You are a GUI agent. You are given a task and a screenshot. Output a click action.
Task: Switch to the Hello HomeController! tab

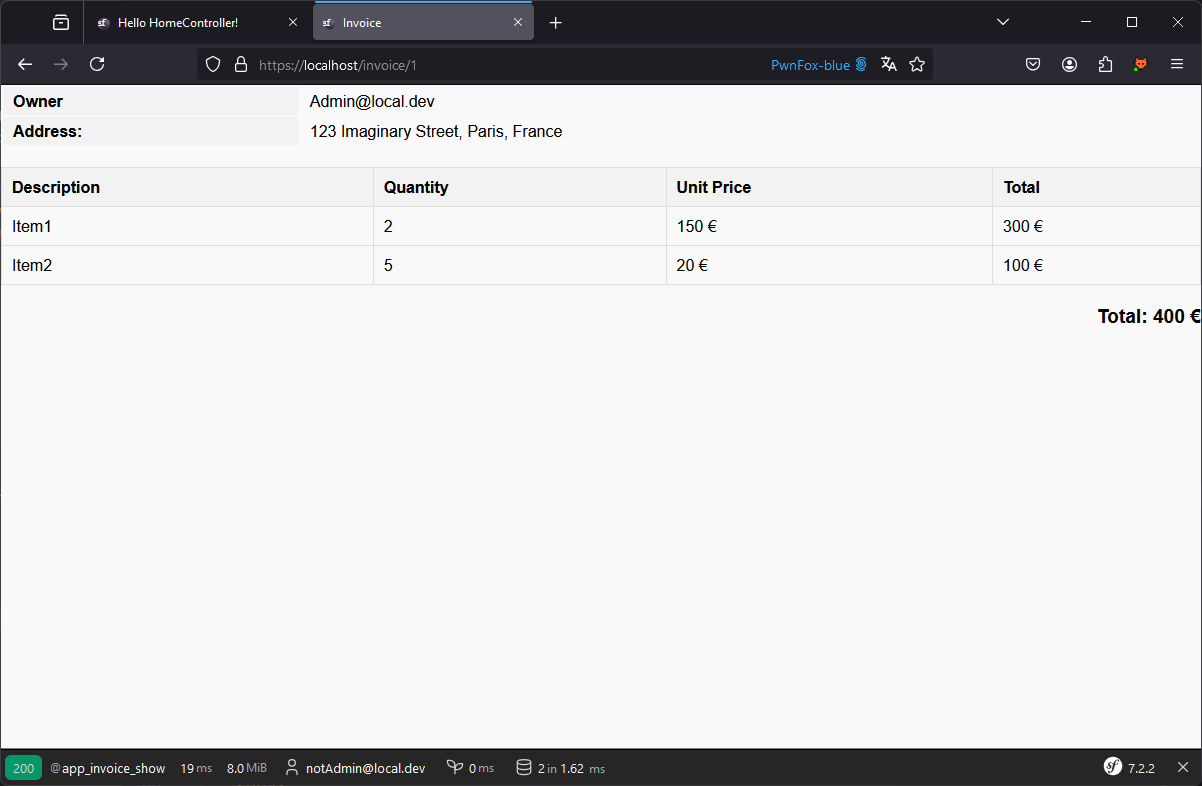coord(178,22)
